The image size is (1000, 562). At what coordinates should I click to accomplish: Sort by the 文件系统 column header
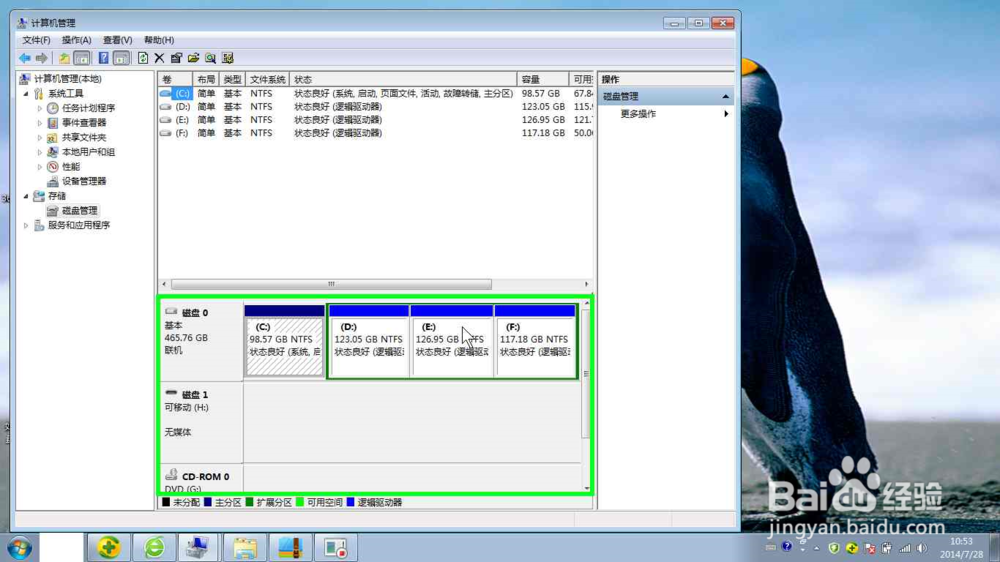tap(267, 79)
